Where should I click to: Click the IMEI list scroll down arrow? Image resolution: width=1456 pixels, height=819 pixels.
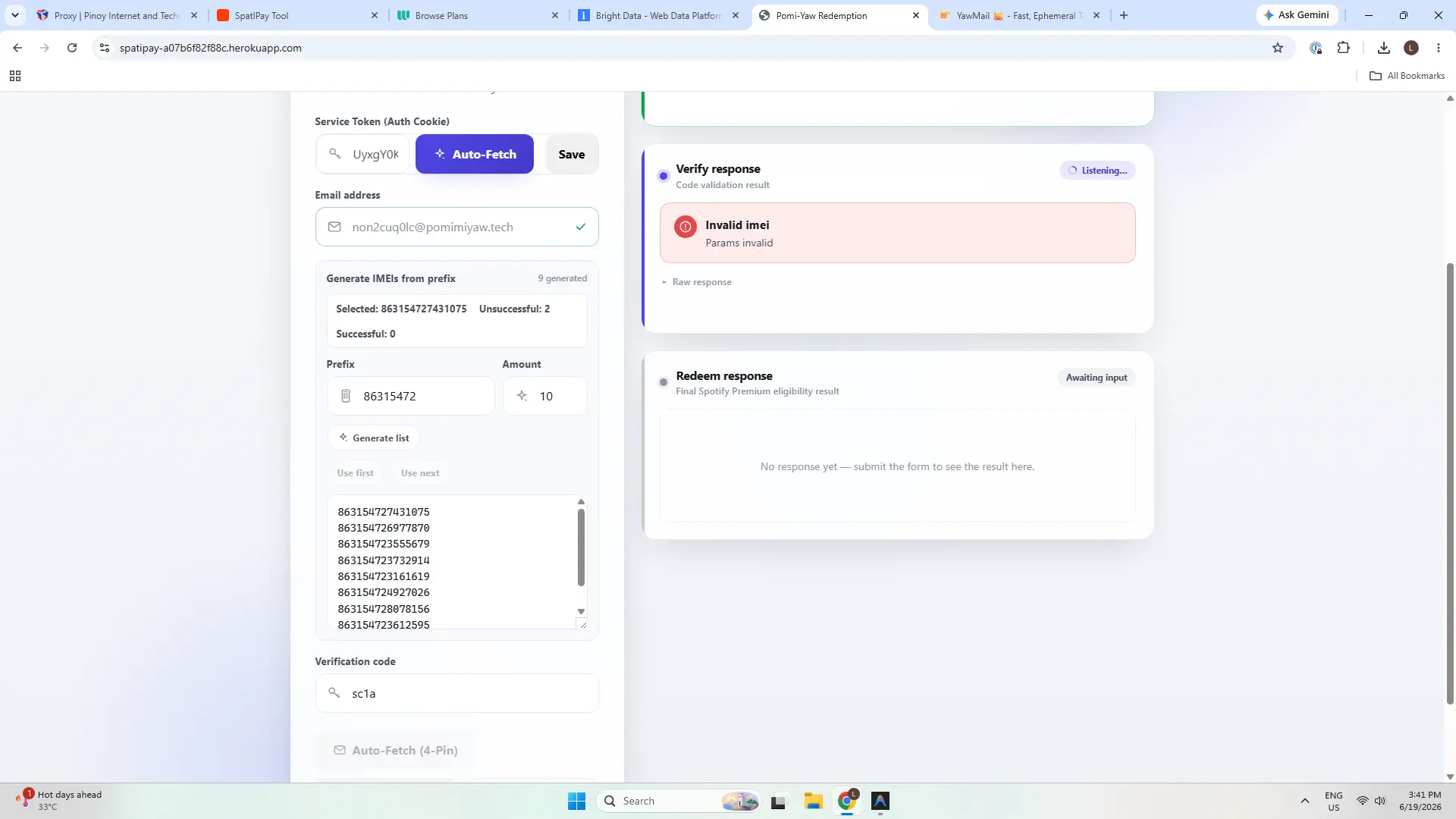(x=582, y=611)
